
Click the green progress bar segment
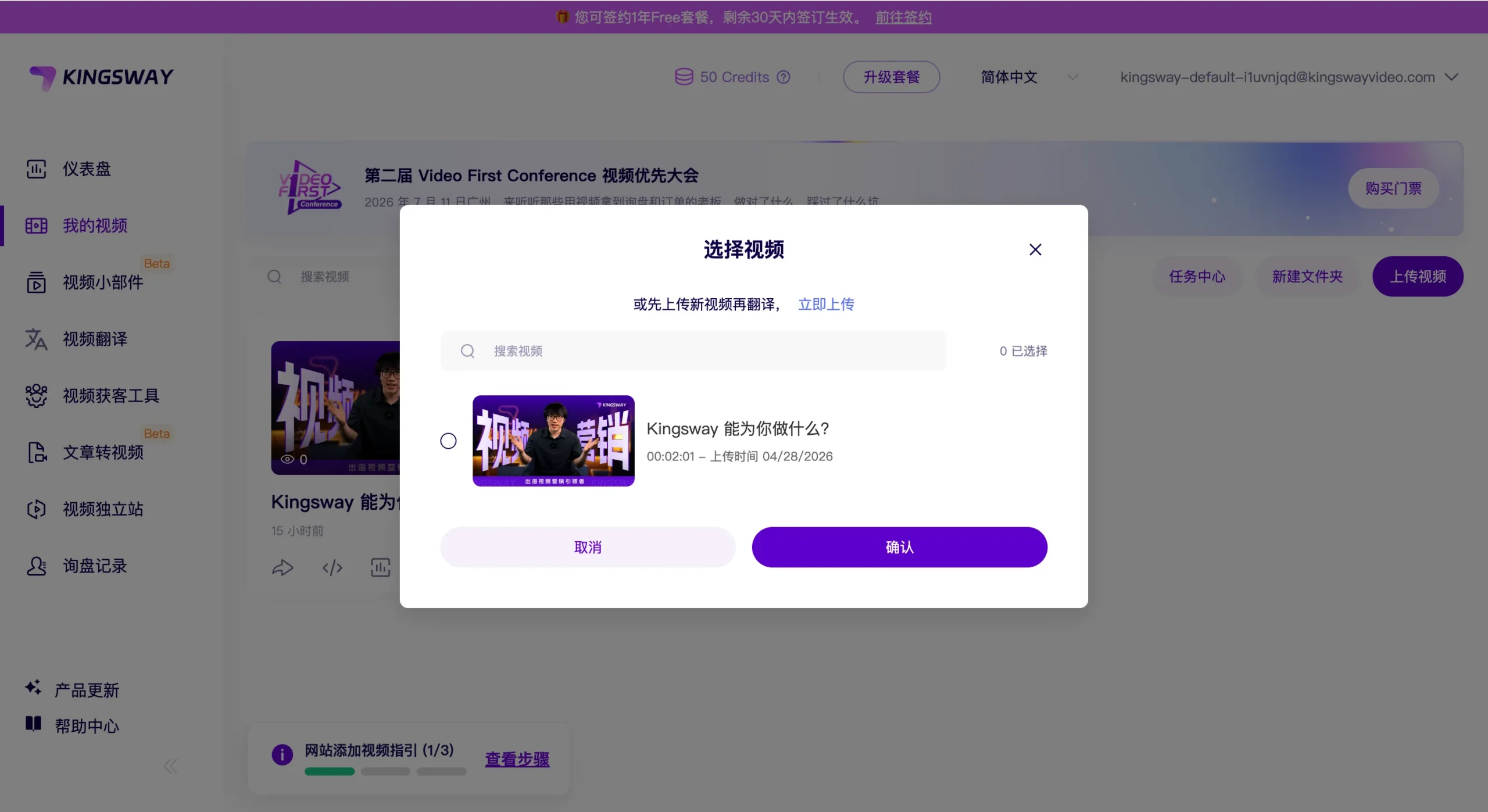click(x=330, y=772)
